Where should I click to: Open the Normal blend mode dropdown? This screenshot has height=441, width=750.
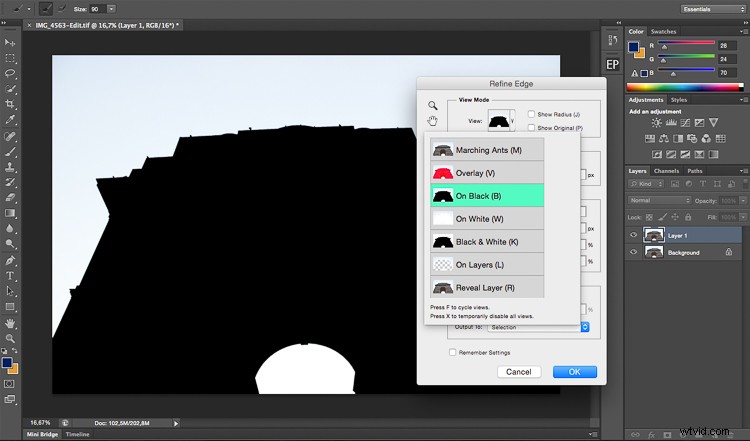(x=659, y=200)
